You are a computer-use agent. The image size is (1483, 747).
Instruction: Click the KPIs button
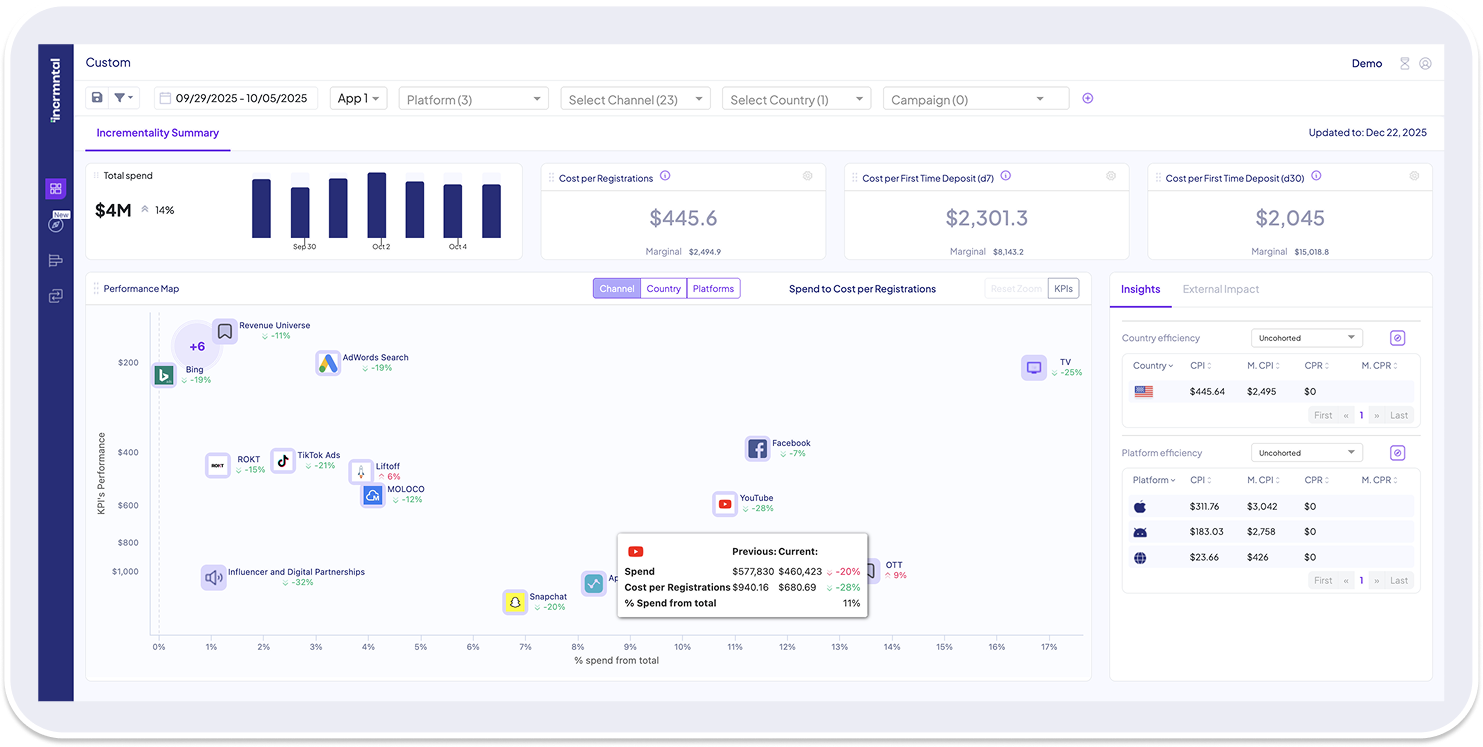(x=1063, y=289)
